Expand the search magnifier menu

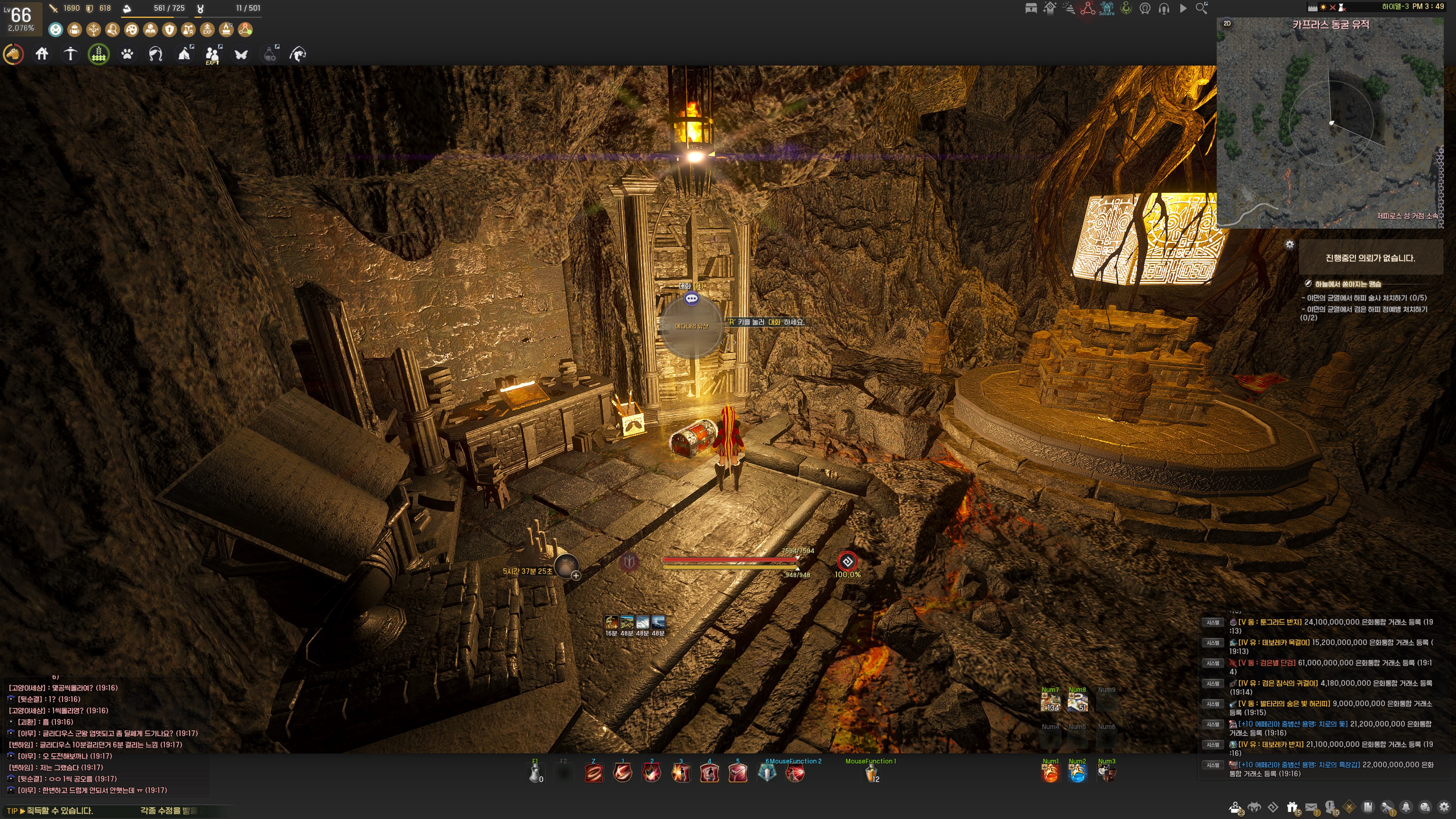1202,8
